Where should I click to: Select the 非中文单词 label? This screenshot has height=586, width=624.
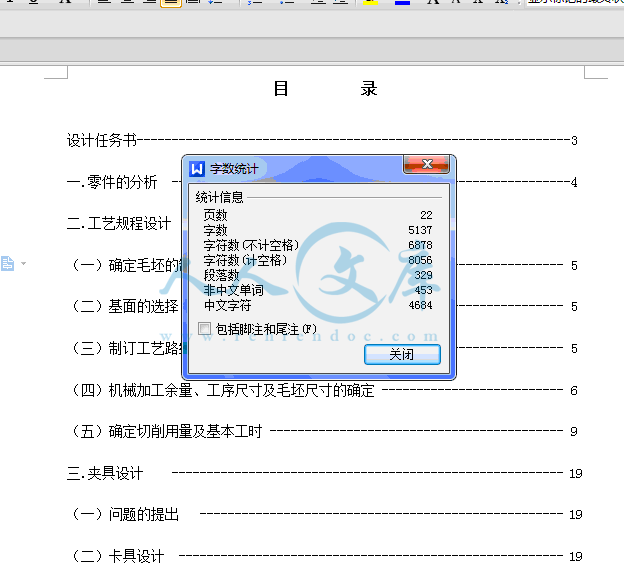pyautogui.click(x=233, y=290)
